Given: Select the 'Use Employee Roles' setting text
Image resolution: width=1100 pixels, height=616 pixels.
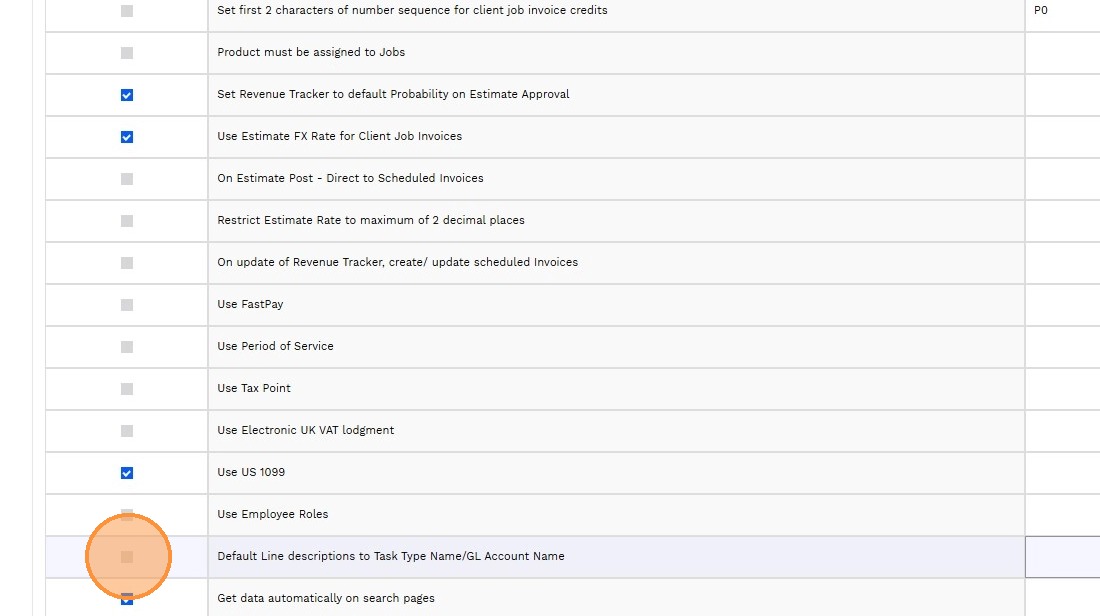Looking at the screenshot, I should coord(273,515).
